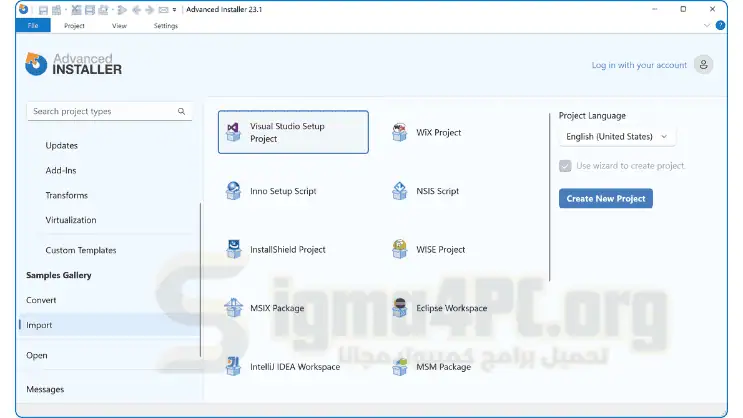
Task: Open the Project Language dropdown
Action: click(x=616, y=136)
